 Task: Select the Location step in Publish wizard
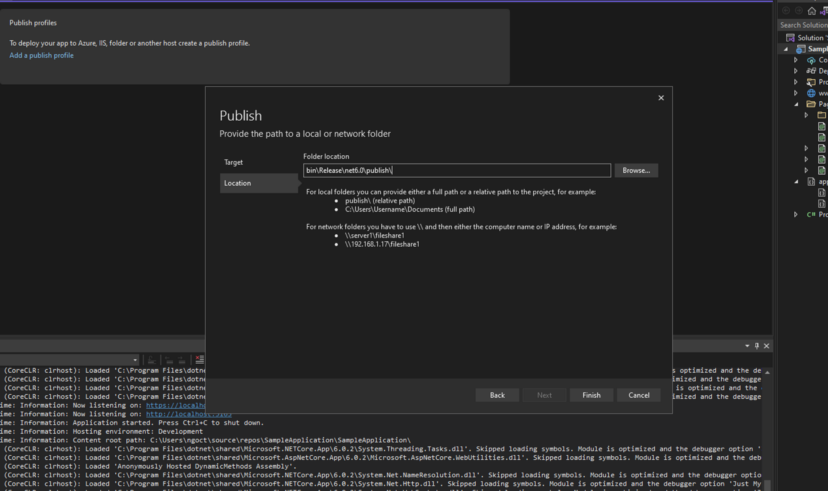click(x=238, y=183)
